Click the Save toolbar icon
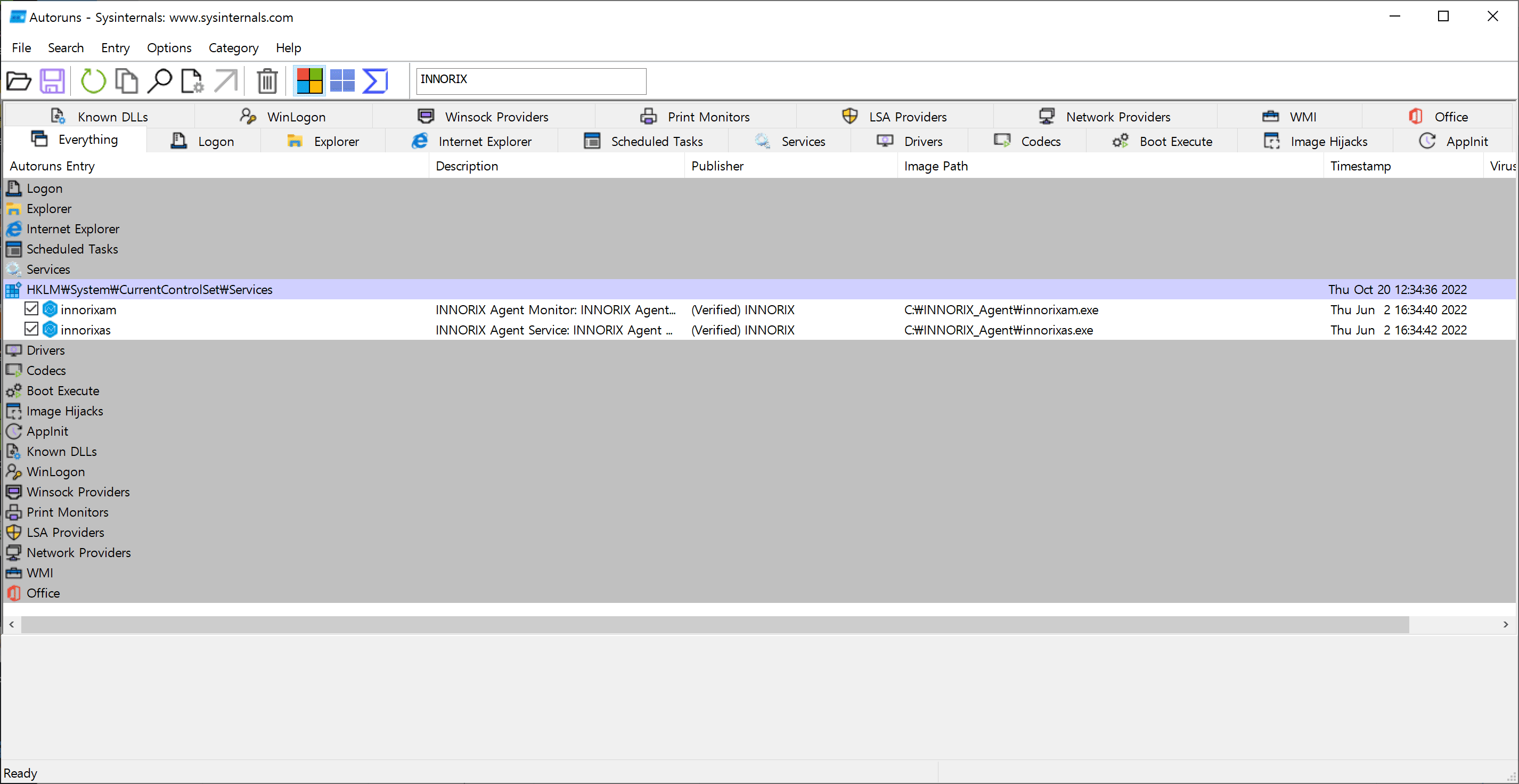The image size is (1519, 784). [52, 81]
